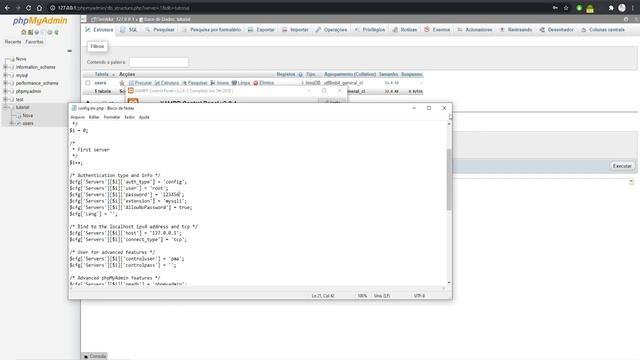Collapse the tutorial database node
This screenshot has width=640, height=360.
click(x=5, y=107)
